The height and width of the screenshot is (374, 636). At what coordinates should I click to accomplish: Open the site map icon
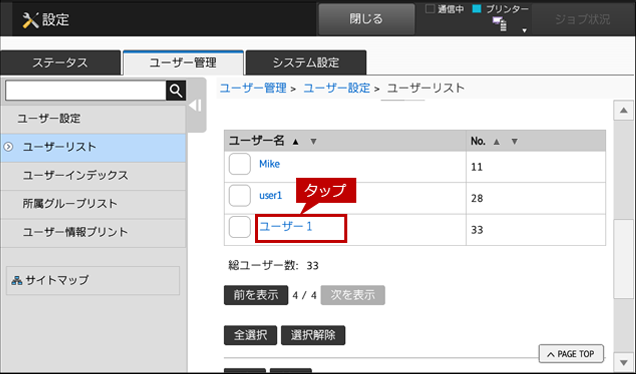pyautogui.click(x=17, y=280)
